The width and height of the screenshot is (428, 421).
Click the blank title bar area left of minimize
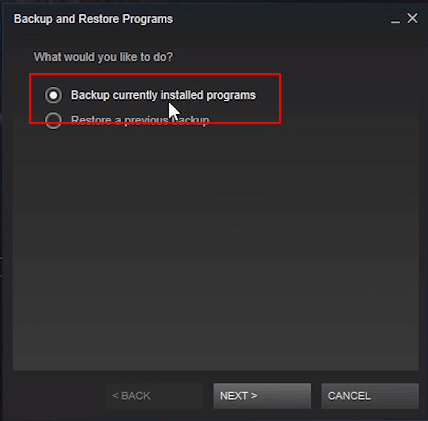pos(280,19)
